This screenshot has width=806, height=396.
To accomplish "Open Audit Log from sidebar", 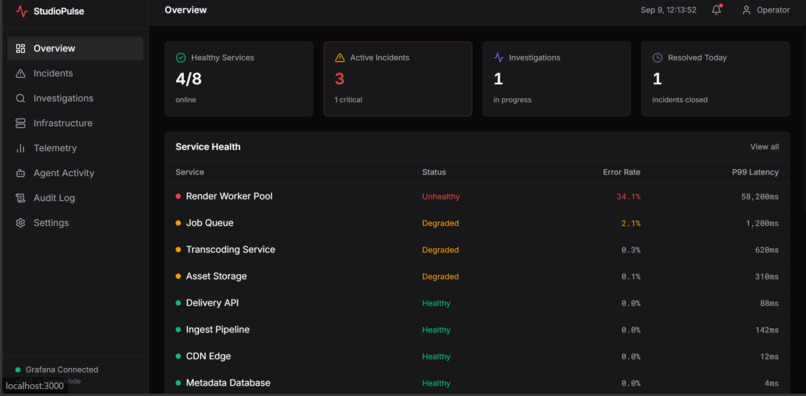I will tap(75, 198).
